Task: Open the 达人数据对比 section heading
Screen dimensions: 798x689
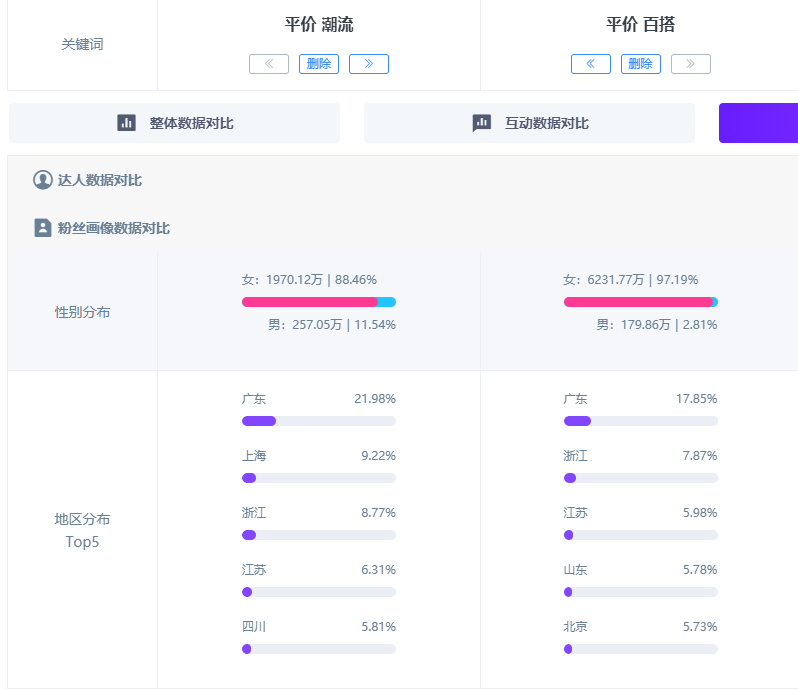Action: click(100, 180)
